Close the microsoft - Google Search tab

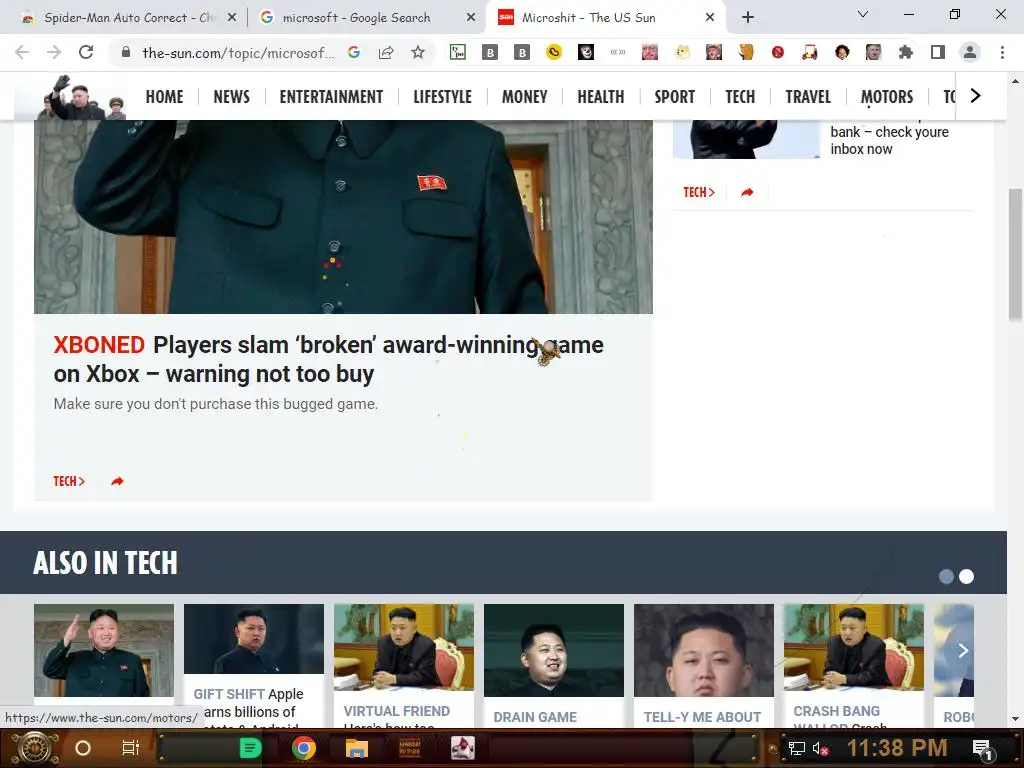[x=471, y=18]
